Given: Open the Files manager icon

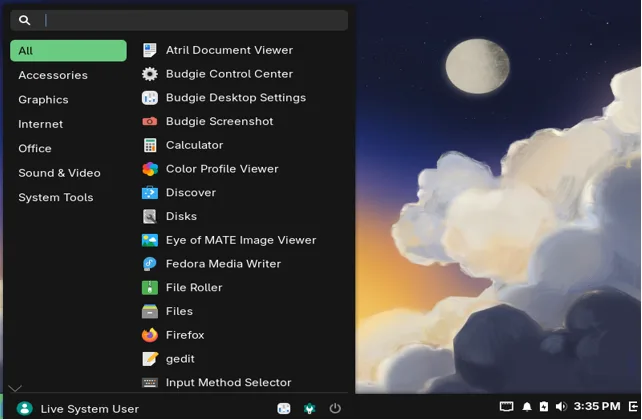Looking at the screenshot, I should tap(149, 312).
